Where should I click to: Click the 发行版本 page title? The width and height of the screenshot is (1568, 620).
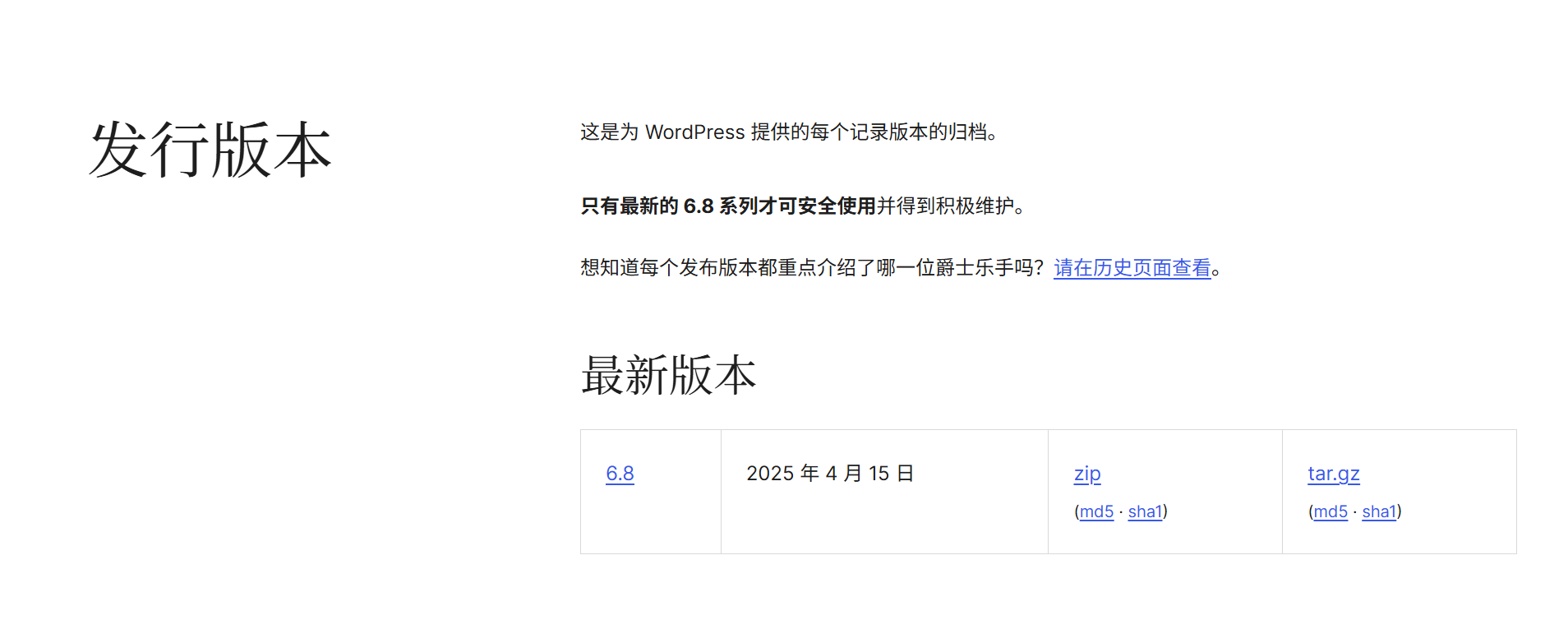point(210,150)
